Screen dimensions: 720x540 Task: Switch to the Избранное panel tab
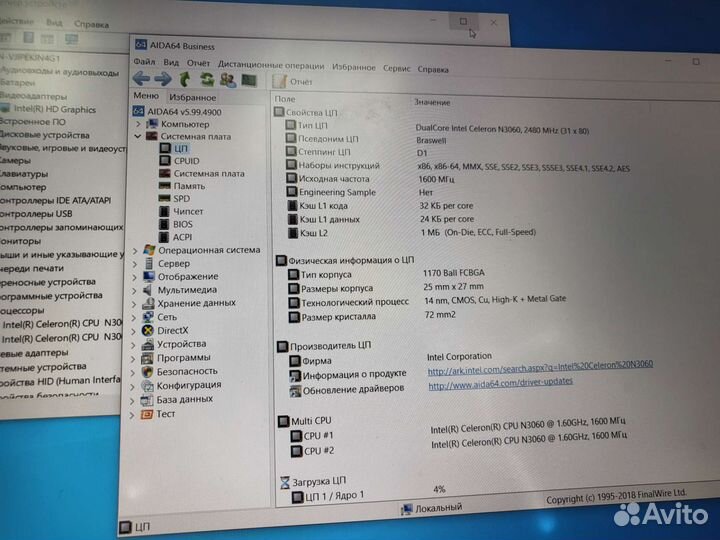coord(192,97)
